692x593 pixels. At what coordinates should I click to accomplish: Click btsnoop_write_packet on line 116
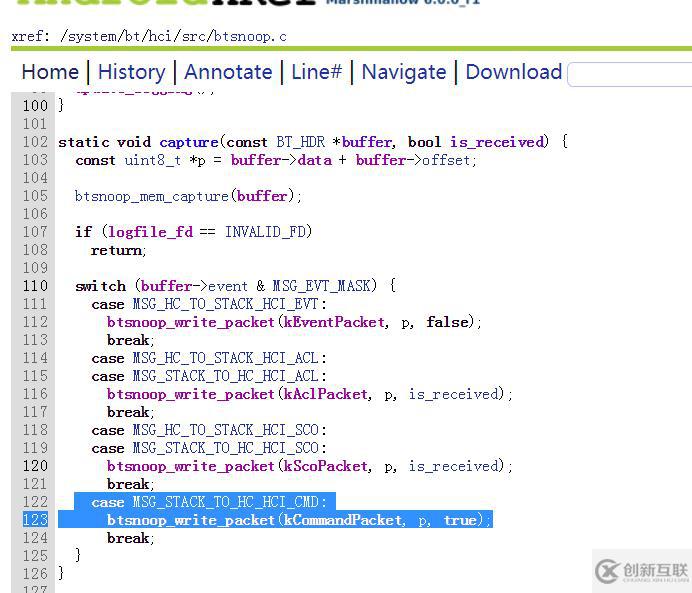(191, 394)
